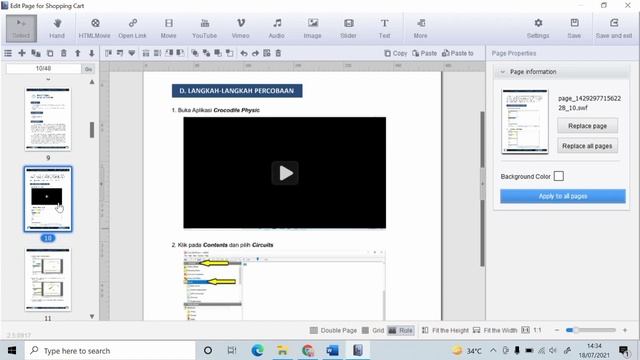Image resolution: width=640 pixels, height=360 pixels.
Task: Add an Open Link object
Action: pos(132,28)
